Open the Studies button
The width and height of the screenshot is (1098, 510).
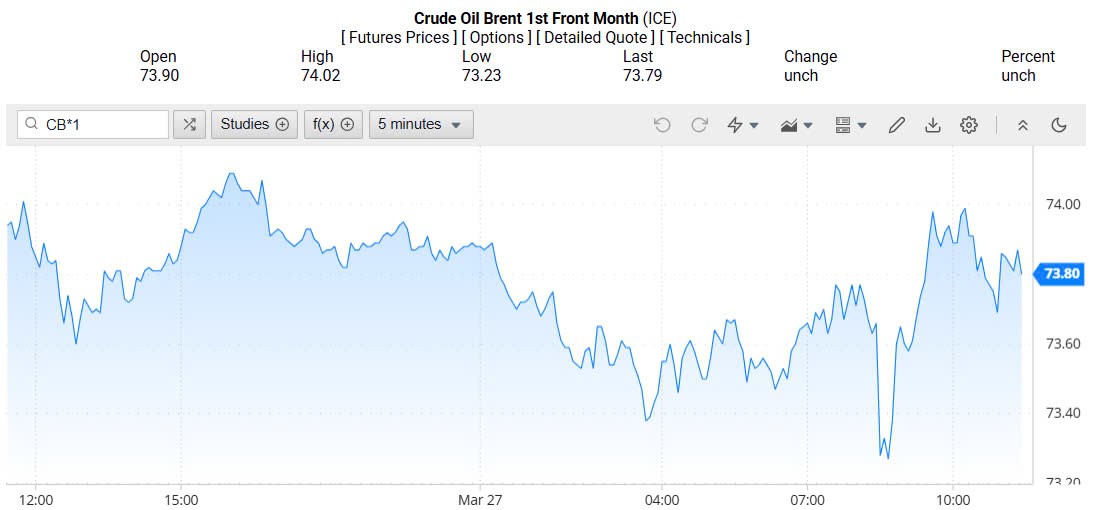(254, 124)
